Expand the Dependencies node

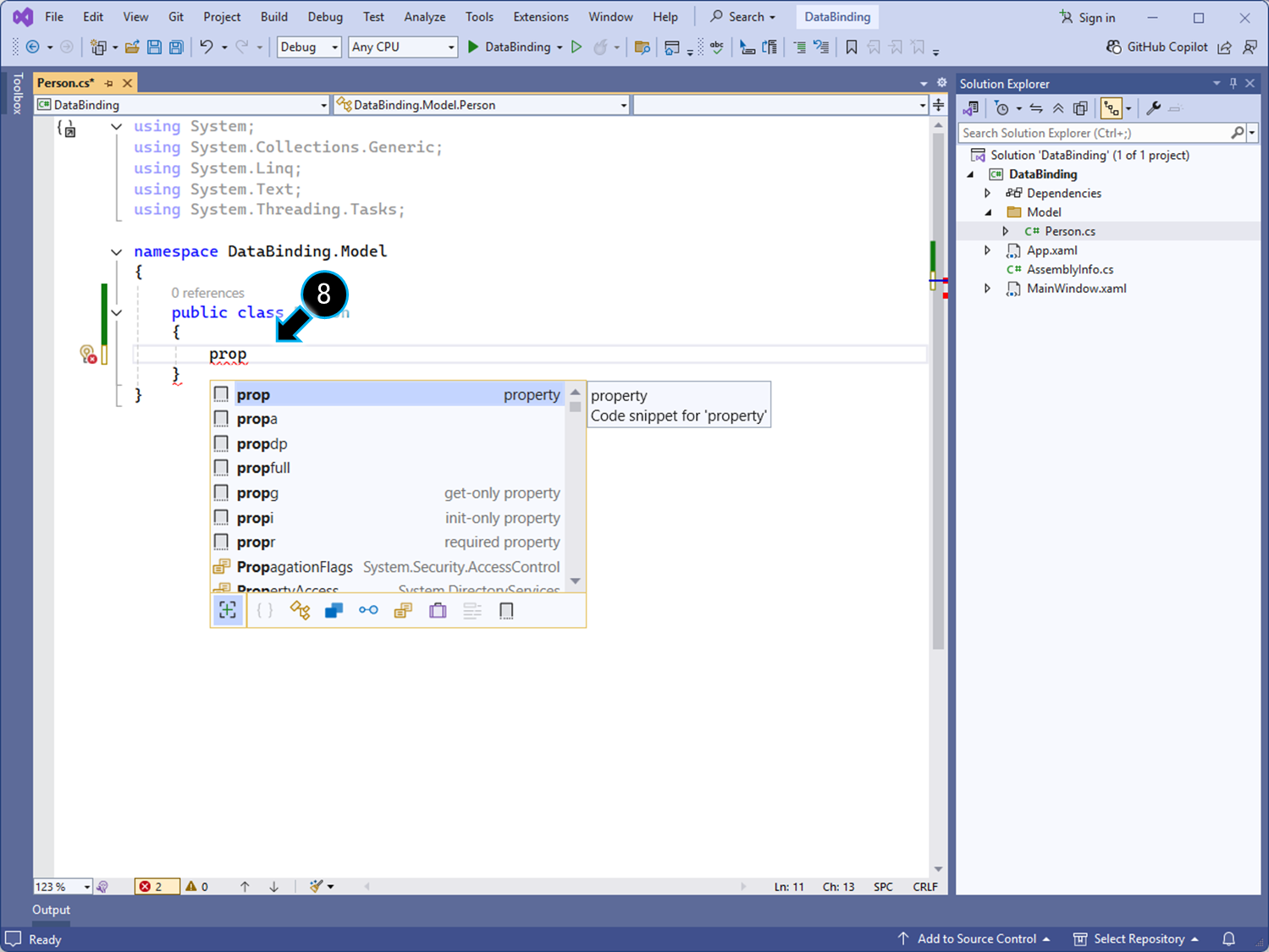988,193
